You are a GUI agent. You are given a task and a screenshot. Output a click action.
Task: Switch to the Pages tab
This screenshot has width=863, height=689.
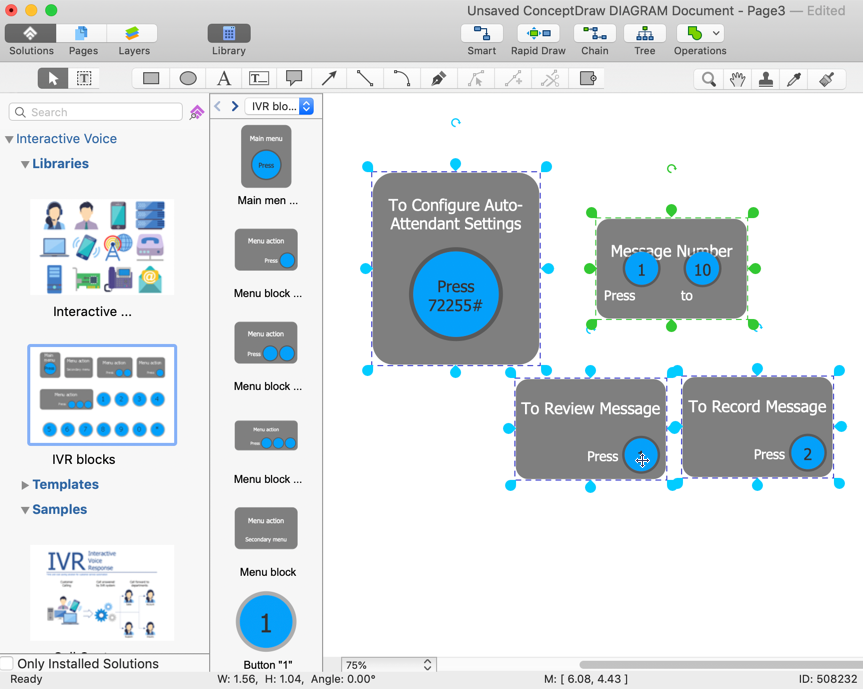tap(83, 39)
